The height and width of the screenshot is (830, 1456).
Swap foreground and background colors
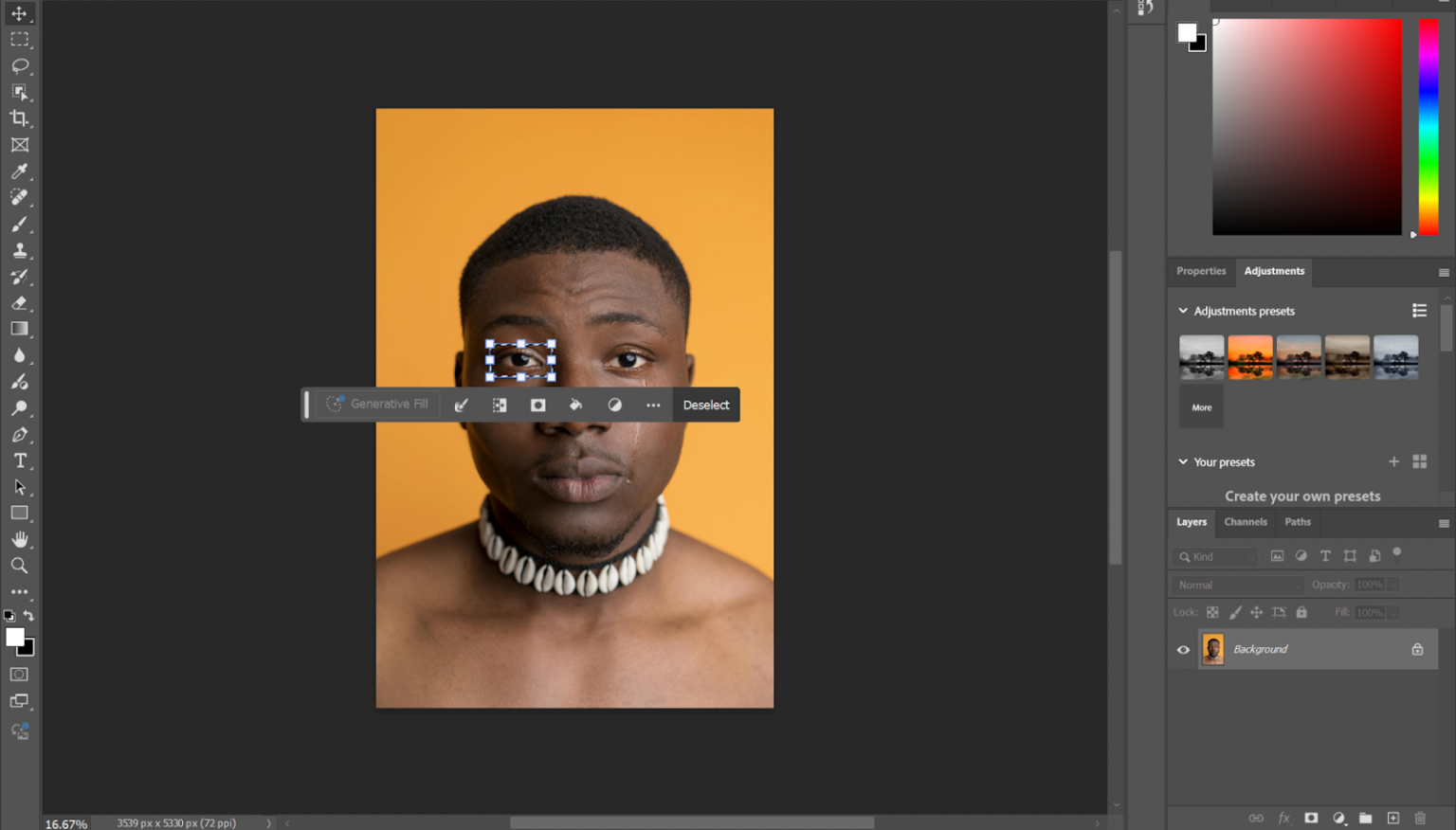[x=29, y=616]
